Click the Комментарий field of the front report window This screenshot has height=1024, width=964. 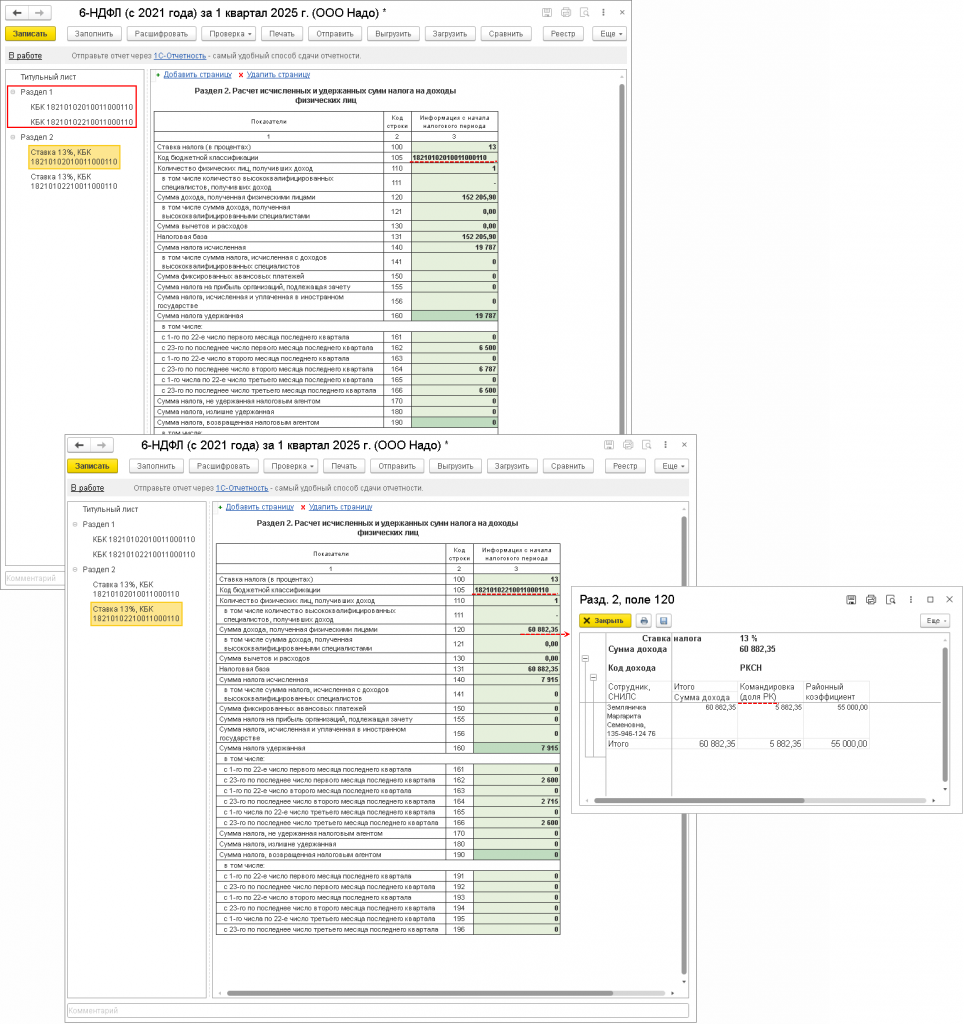[x=378, y=1010]
